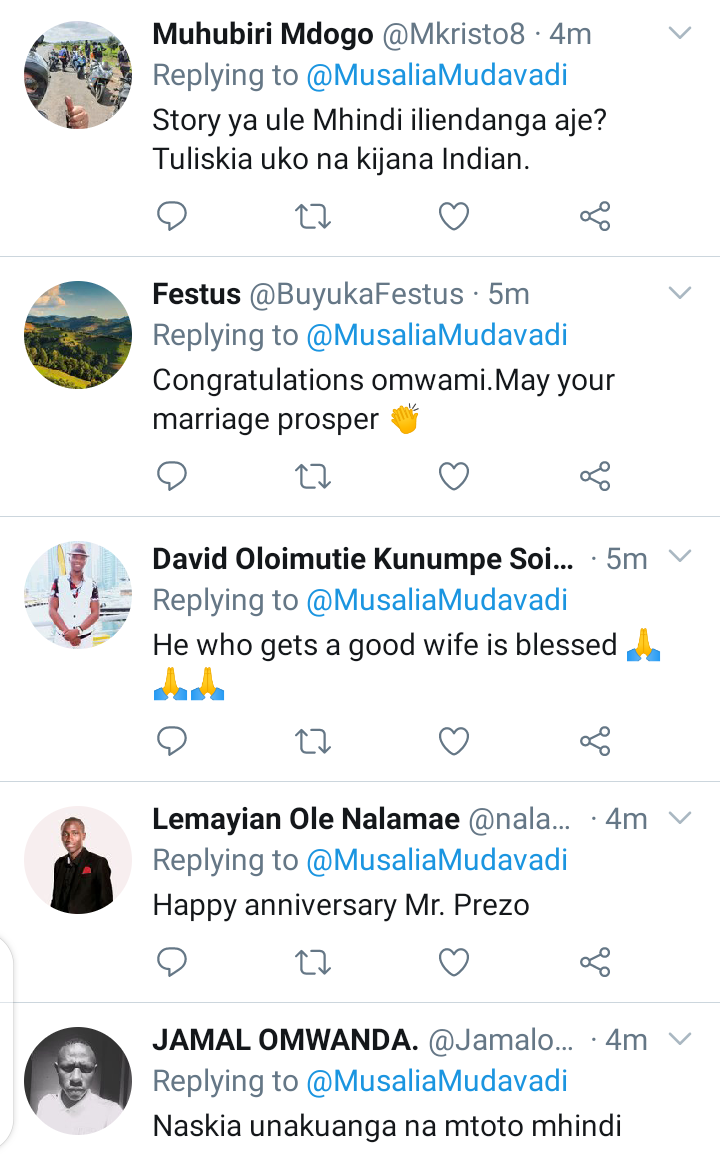Open more options on JAMAL OMWANDA's tweet
This screenshot has width=720, height=1157.
pos(680,1040)
